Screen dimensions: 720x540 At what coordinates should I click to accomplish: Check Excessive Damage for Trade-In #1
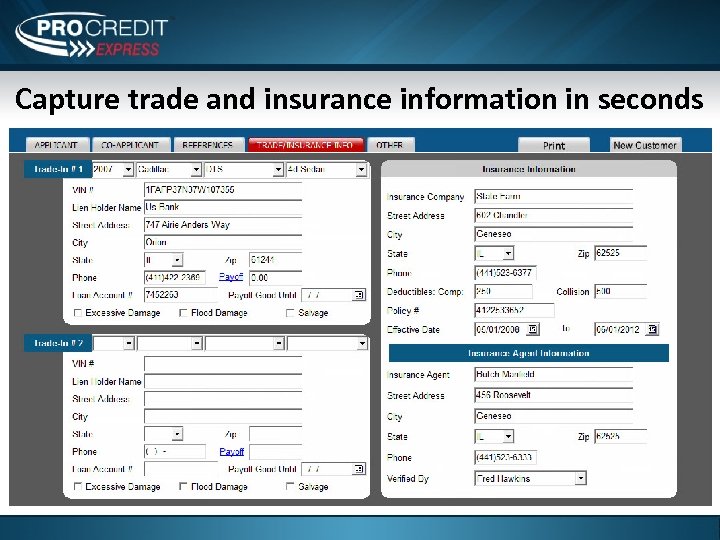click(x=78, y=313)
